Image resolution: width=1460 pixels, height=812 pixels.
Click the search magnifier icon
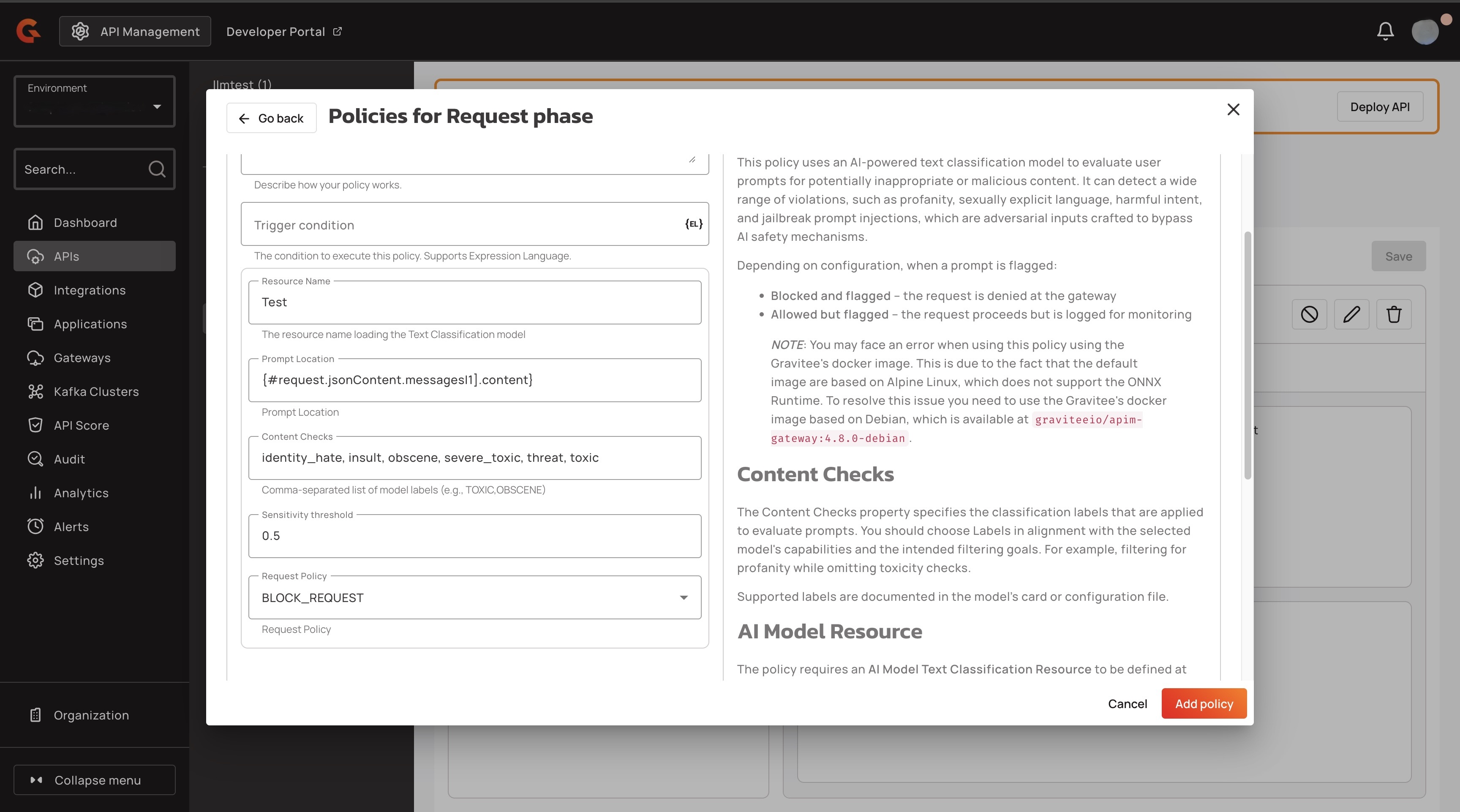(x=156, y=169)
